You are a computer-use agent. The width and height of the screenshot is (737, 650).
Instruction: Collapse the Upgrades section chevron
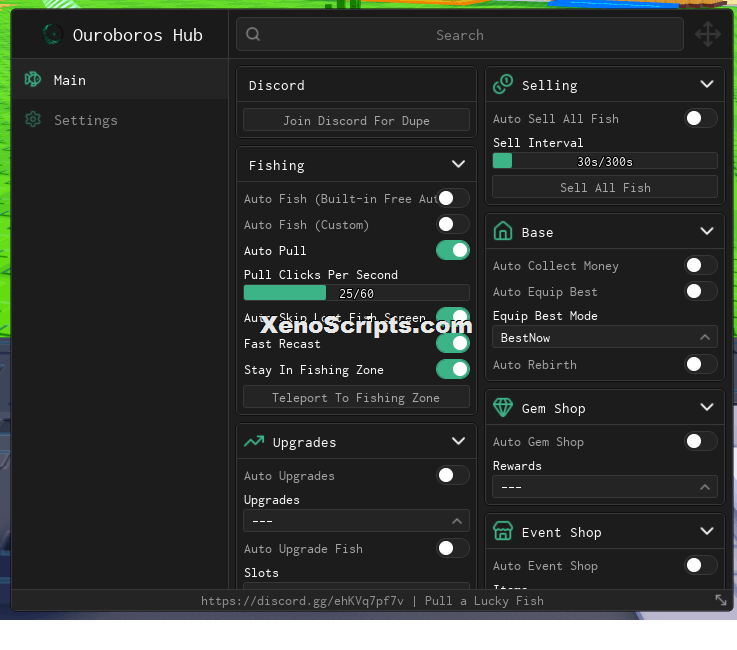point(458,441)
